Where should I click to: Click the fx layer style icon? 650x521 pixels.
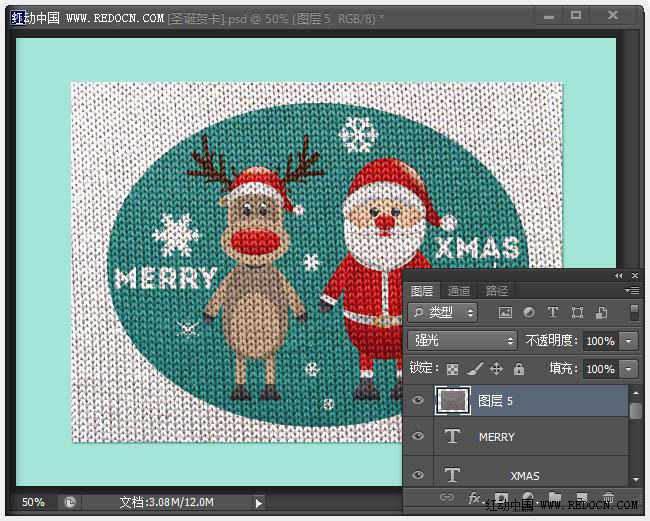pos(474,497)
